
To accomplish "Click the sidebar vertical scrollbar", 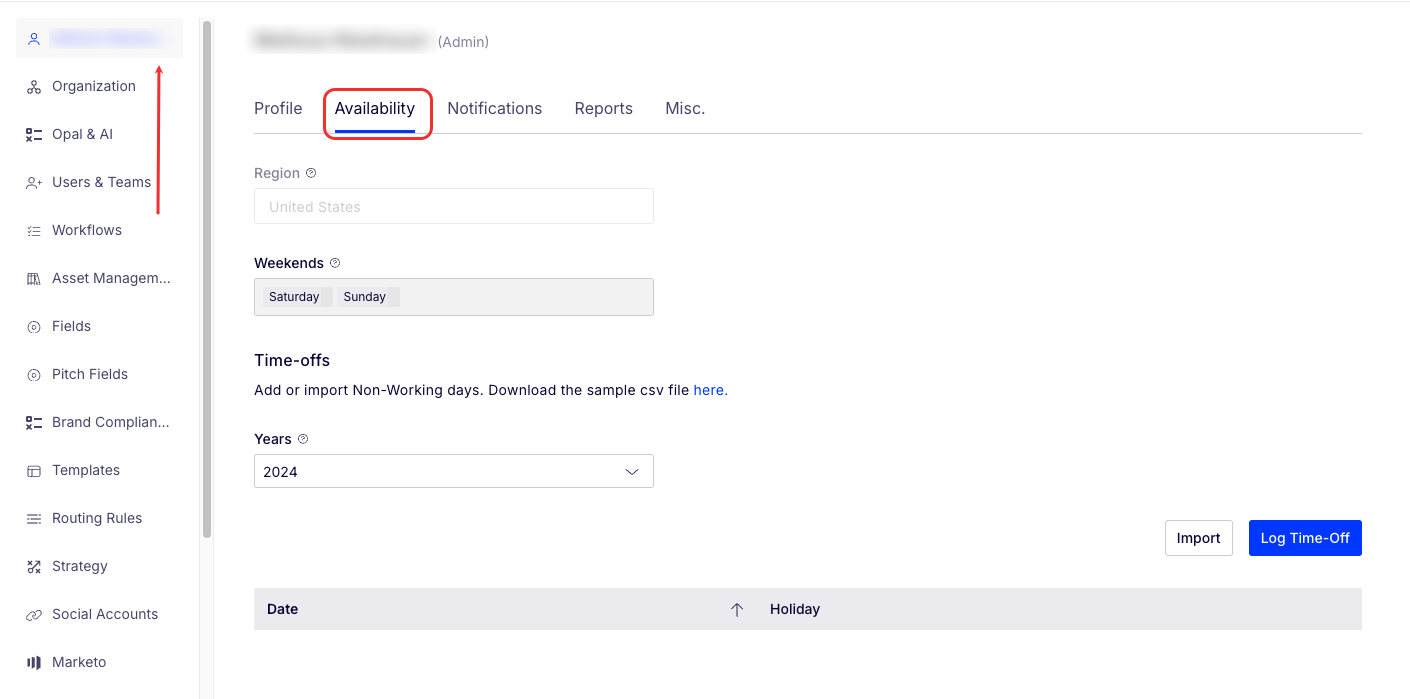I will (207, 280).
